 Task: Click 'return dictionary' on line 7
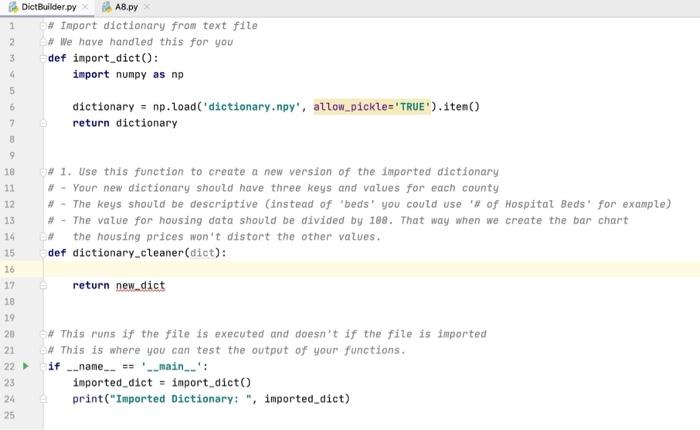(125, 123)
